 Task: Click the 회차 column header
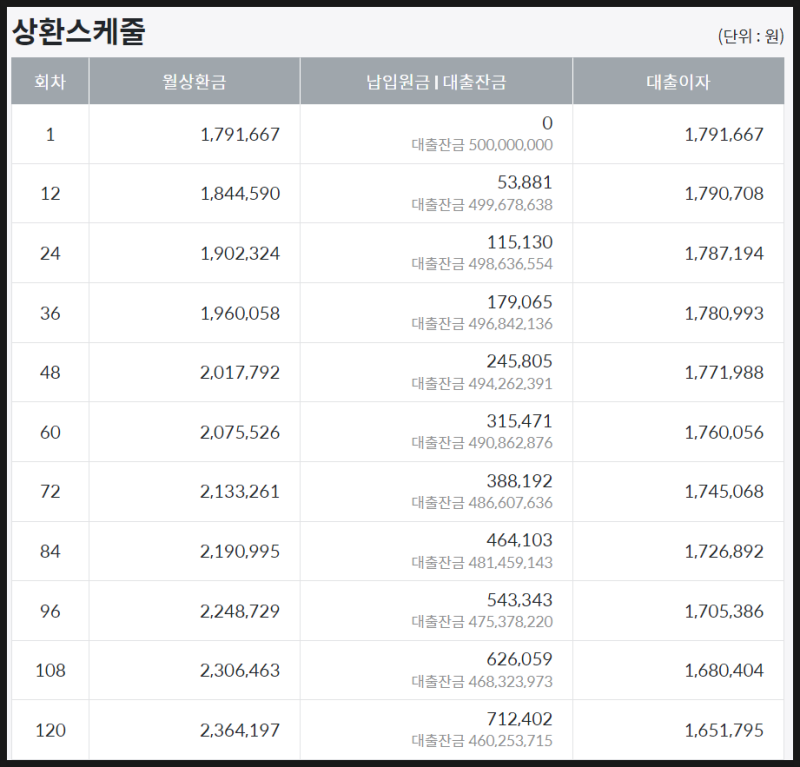click(50, 82)
